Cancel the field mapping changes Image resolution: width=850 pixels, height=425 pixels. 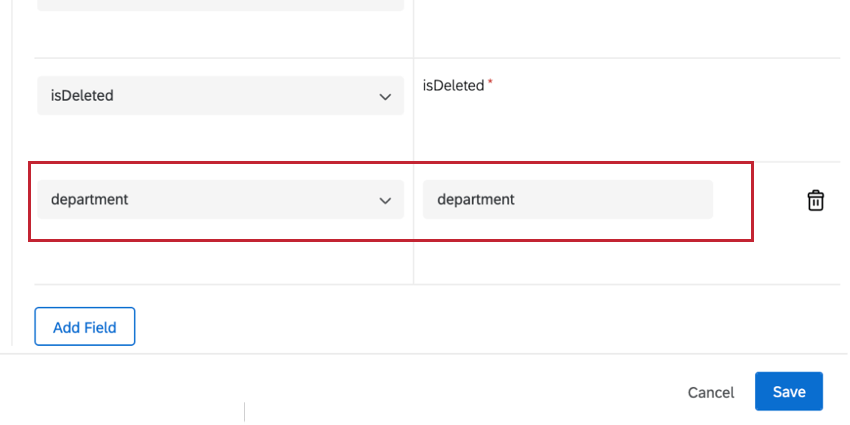[x=711, y=392]
